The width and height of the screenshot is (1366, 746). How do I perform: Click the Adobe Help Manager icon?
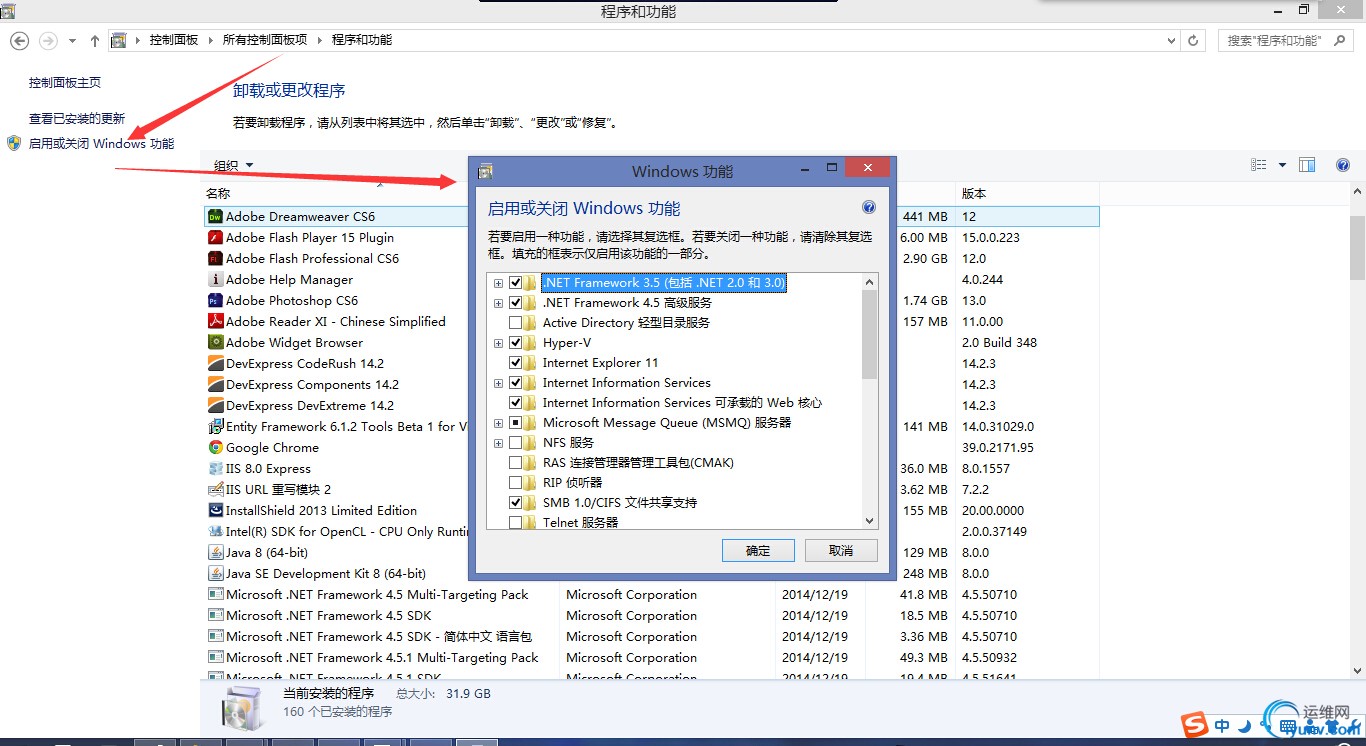pyautogui.click(x=215, y=279)
